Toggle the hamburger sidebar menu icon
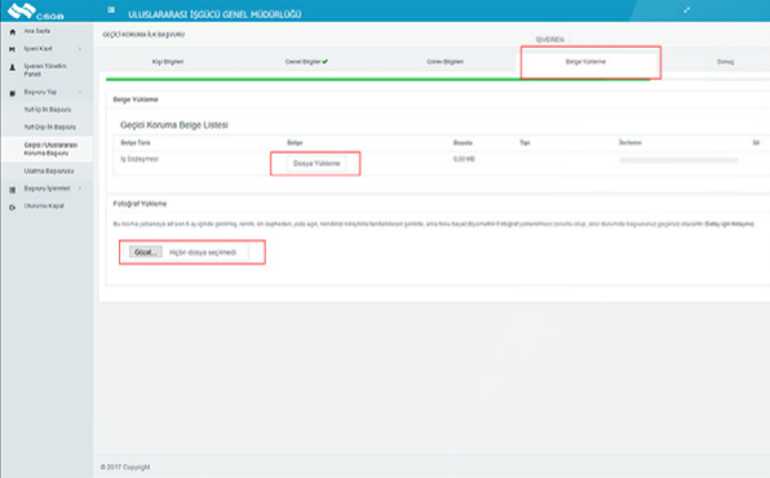770x478 pixels. click(x=110, y=11)
